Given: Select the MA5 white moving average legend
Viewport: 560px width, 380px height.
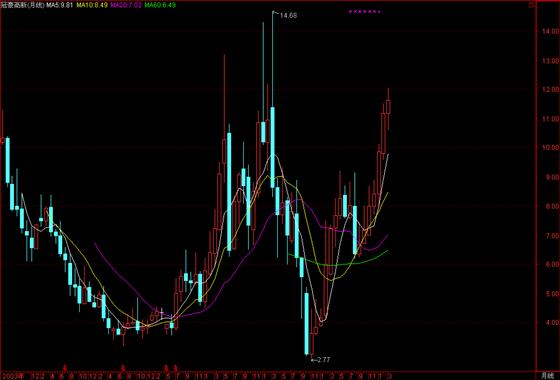Looking at the screenshot, I should [60, 5].
